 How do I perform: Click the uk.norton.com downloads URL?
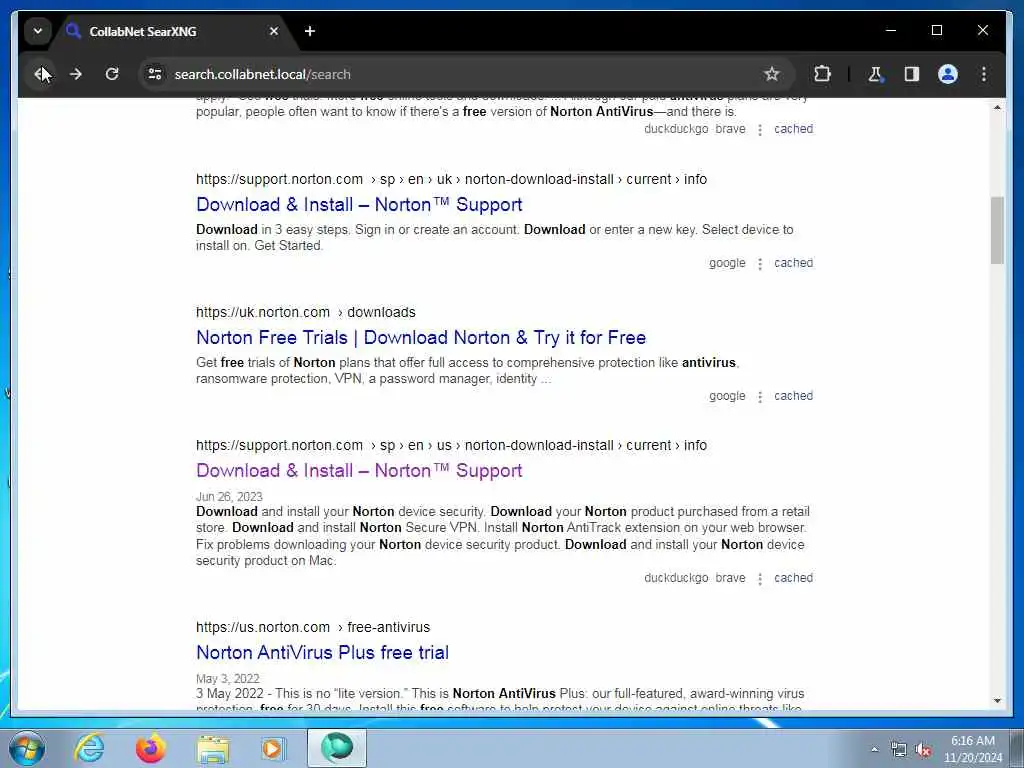306,312
